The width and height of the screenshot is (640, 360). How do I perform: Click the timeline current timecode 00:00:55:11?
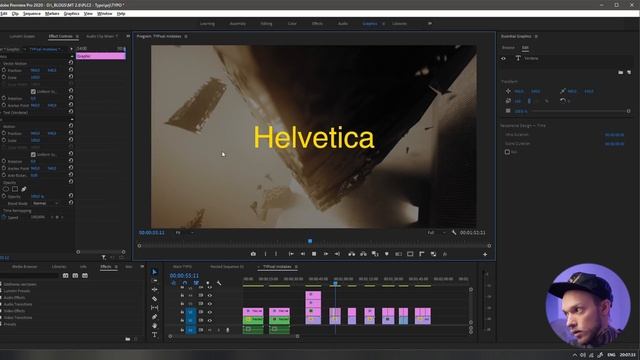coord(184,276)
